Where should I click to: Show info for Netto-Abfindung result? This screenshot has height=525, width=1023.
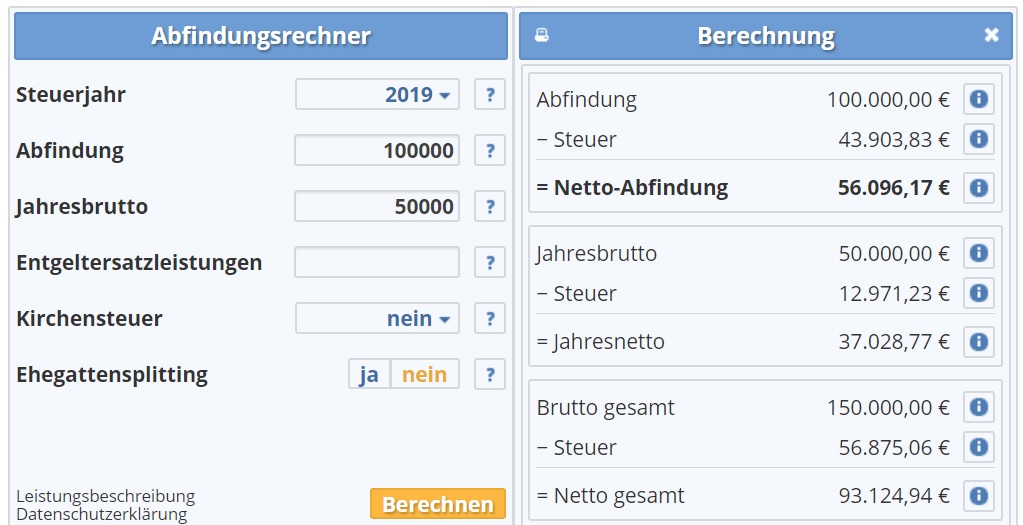[979, 188]
